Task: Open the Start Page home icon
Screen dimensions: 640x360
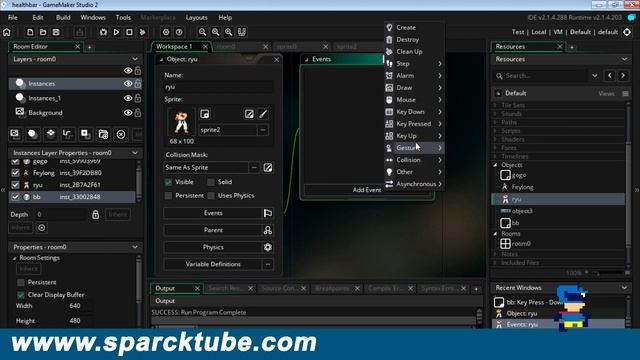Action: (x=7, y=32)
